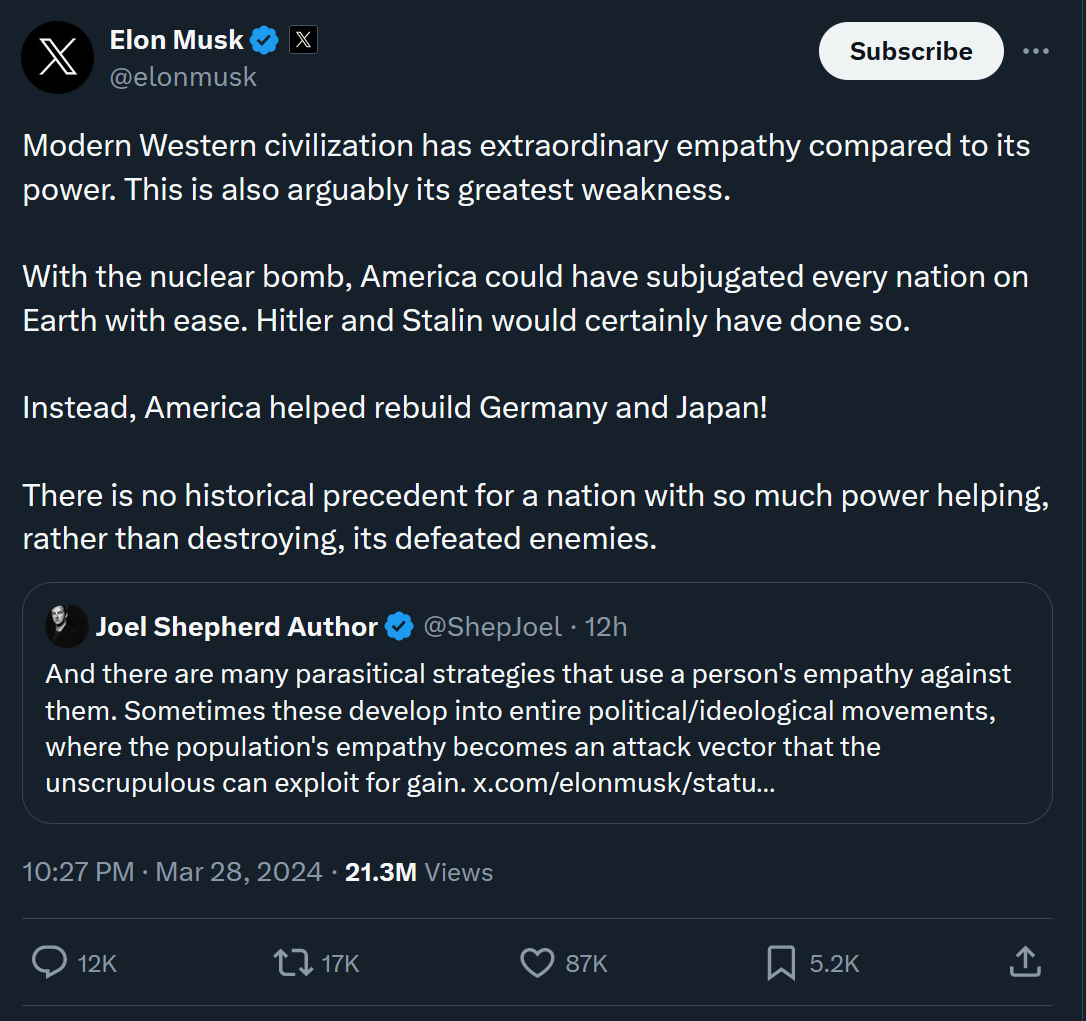Open the quoted tweet's 12h timestamp
This screenshot has width=1086, height=1021.
[x=606, y=627]
